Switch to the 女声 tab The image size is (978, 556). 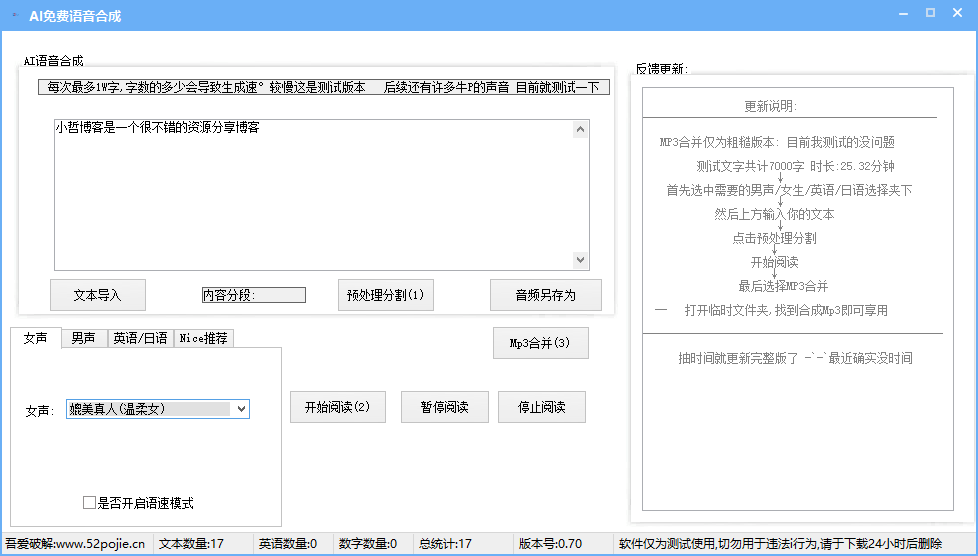click(x=36, y=338)
